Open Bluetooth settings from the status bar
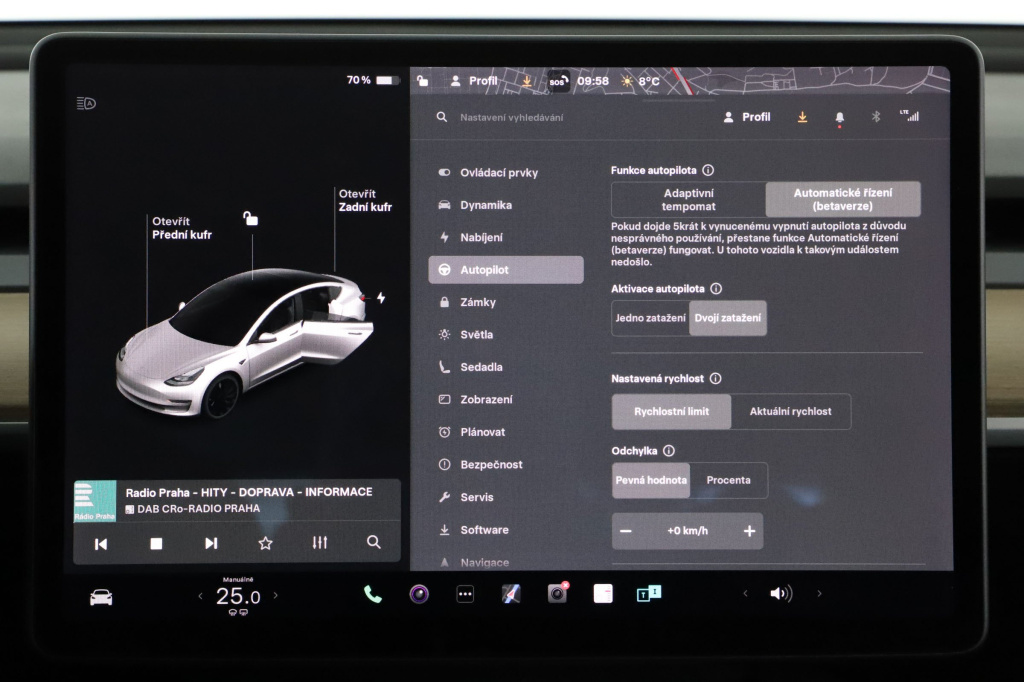The height and width of the screenshot is (682, 1024). [875, 117]
